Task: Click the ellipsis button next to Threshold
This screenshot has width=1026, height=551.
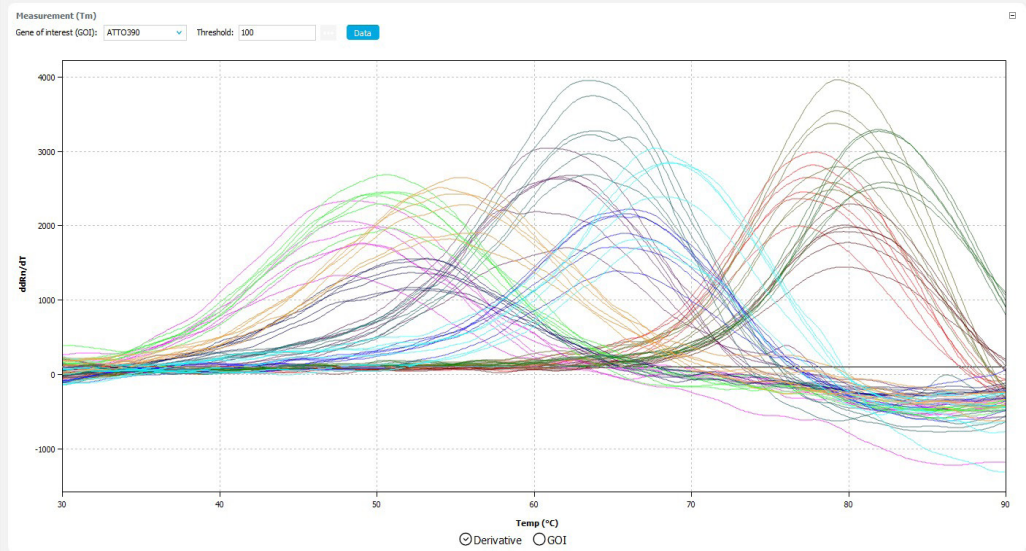Action: 328,33
